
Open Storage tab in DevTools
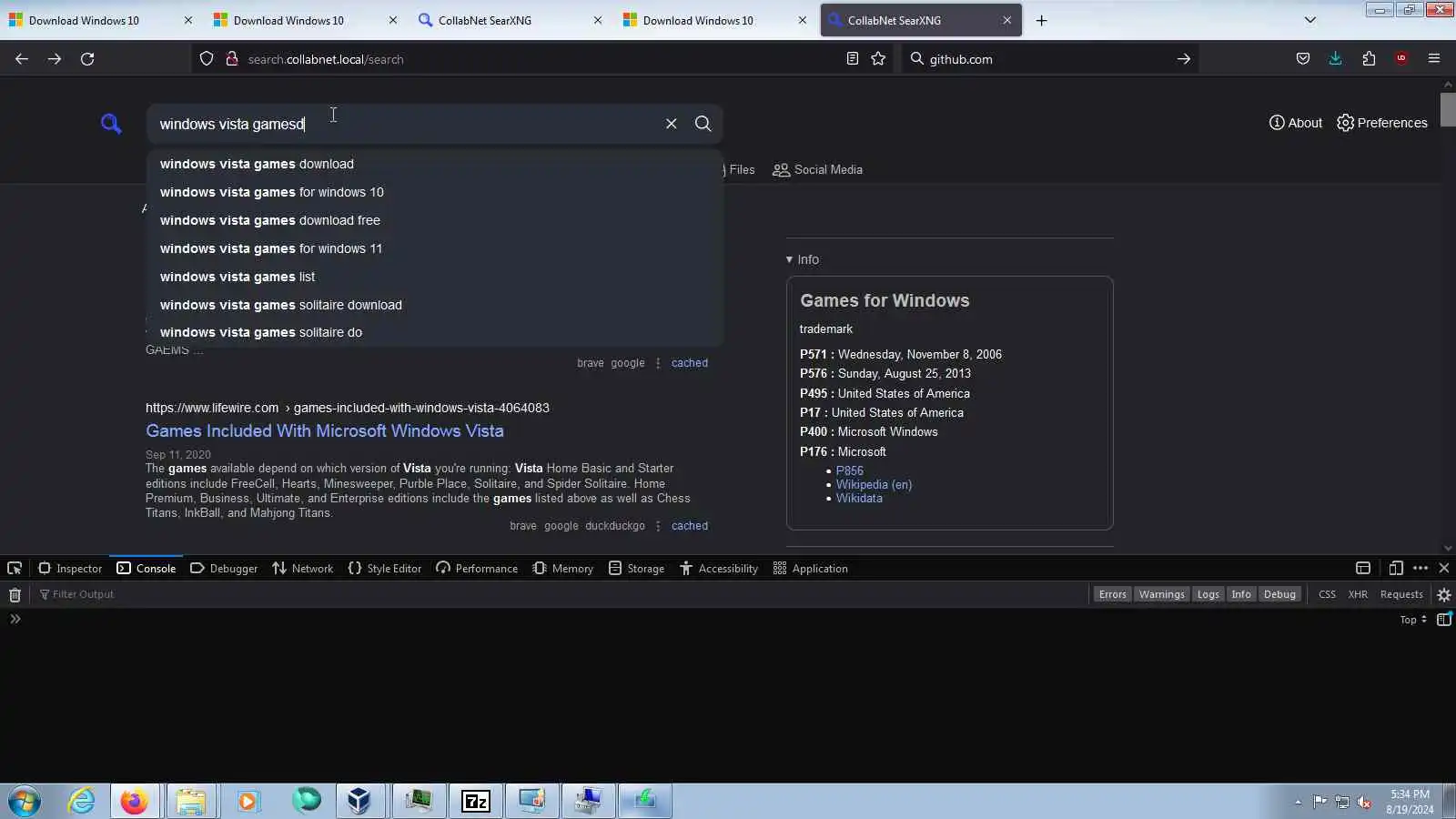tap(637, 569)
